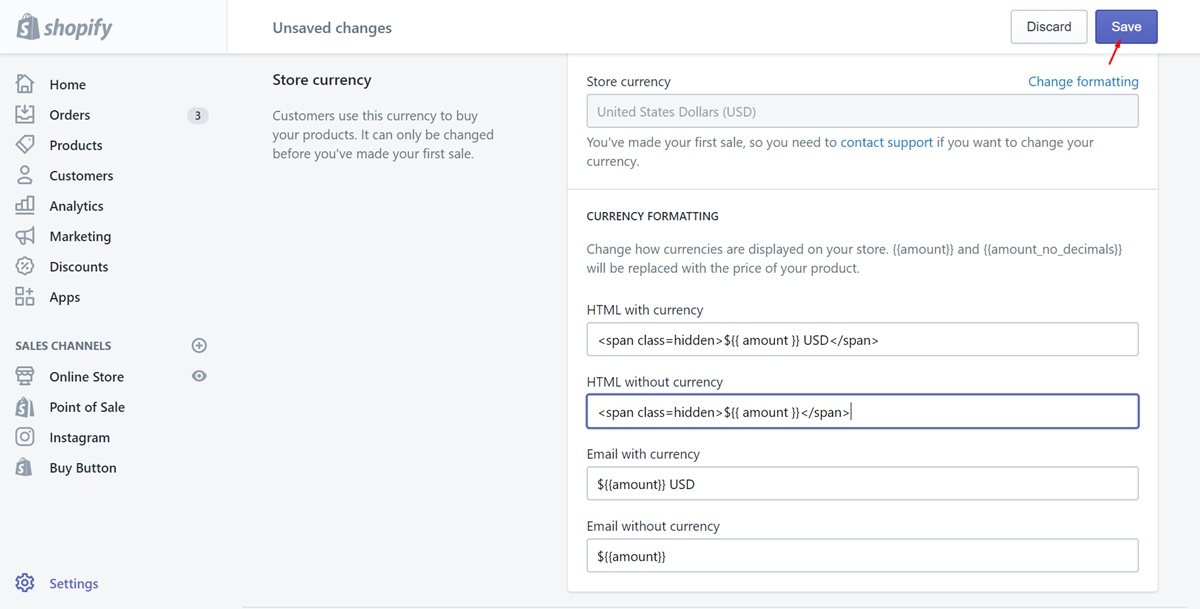Click the CURRENCY FORMATTING heading

point(652,216)
